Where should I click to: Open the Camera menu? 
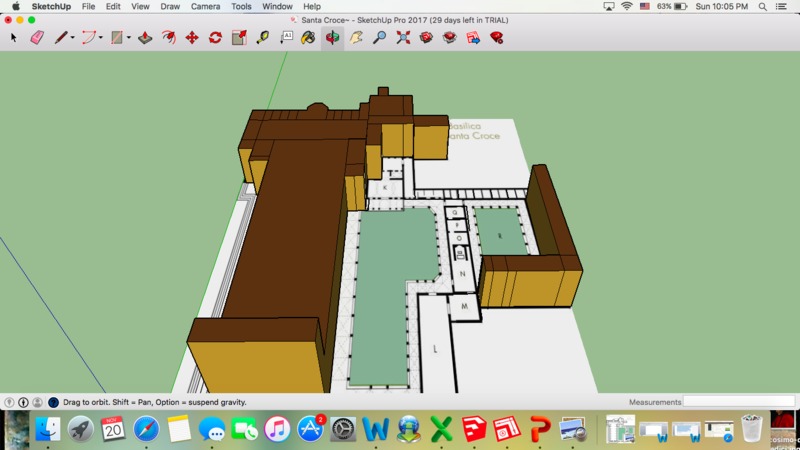pyautogui.click(x=206, y=7)
